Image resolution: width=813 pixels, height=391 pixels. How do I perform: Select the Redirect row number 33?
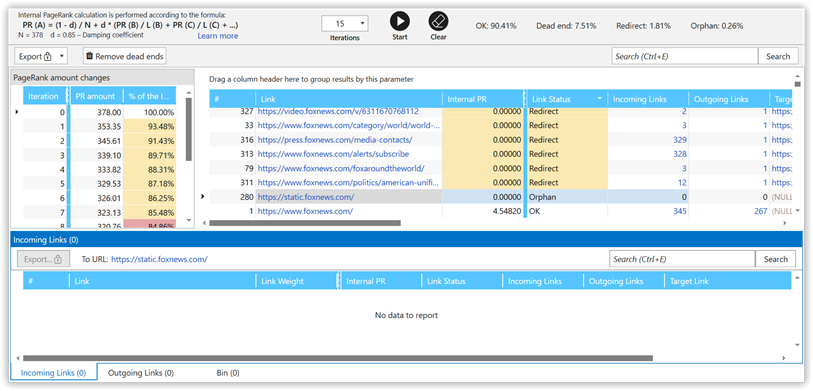pyautogui.click(x=502, y=125)
